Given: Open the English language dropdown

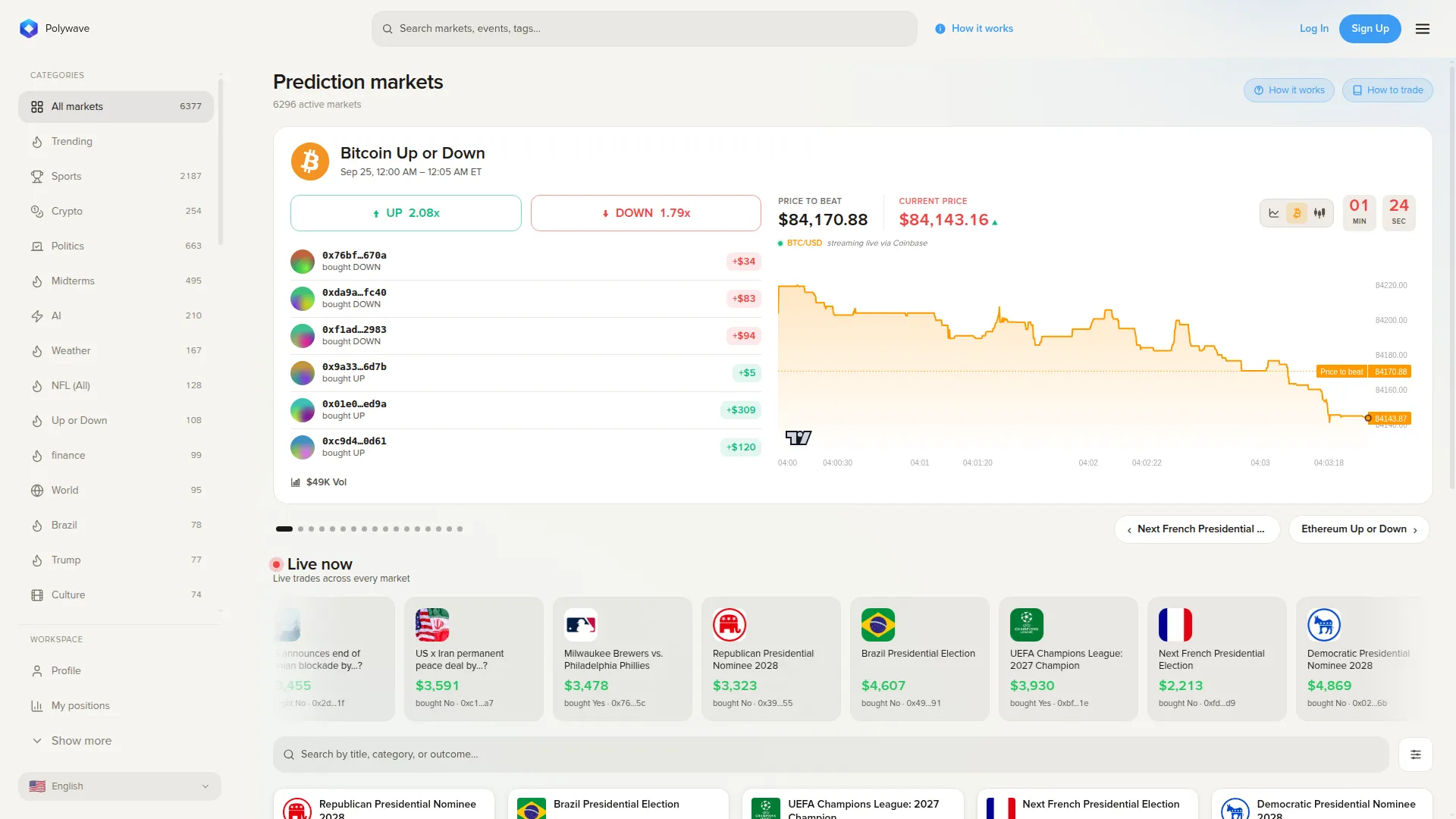Looking at the screenshot, I should point(120,786).
